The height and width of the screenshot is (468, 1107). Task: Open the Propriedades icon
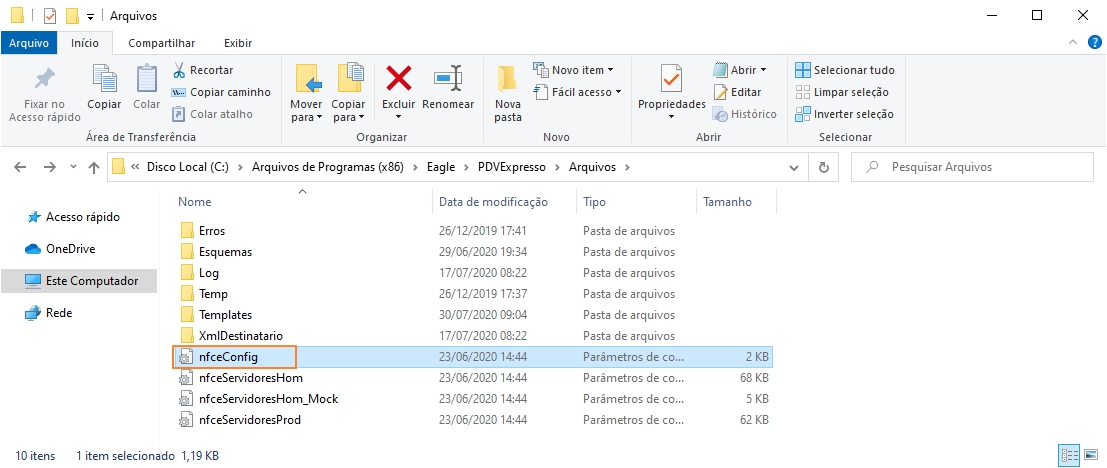(x=671, y=79)
